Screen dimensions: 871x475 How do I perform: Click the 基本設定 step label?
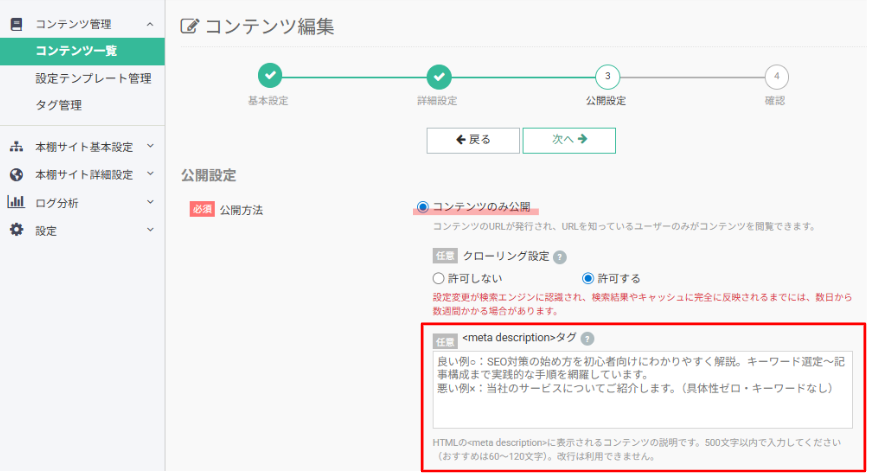pyautogui.click(x=268, y=101)
